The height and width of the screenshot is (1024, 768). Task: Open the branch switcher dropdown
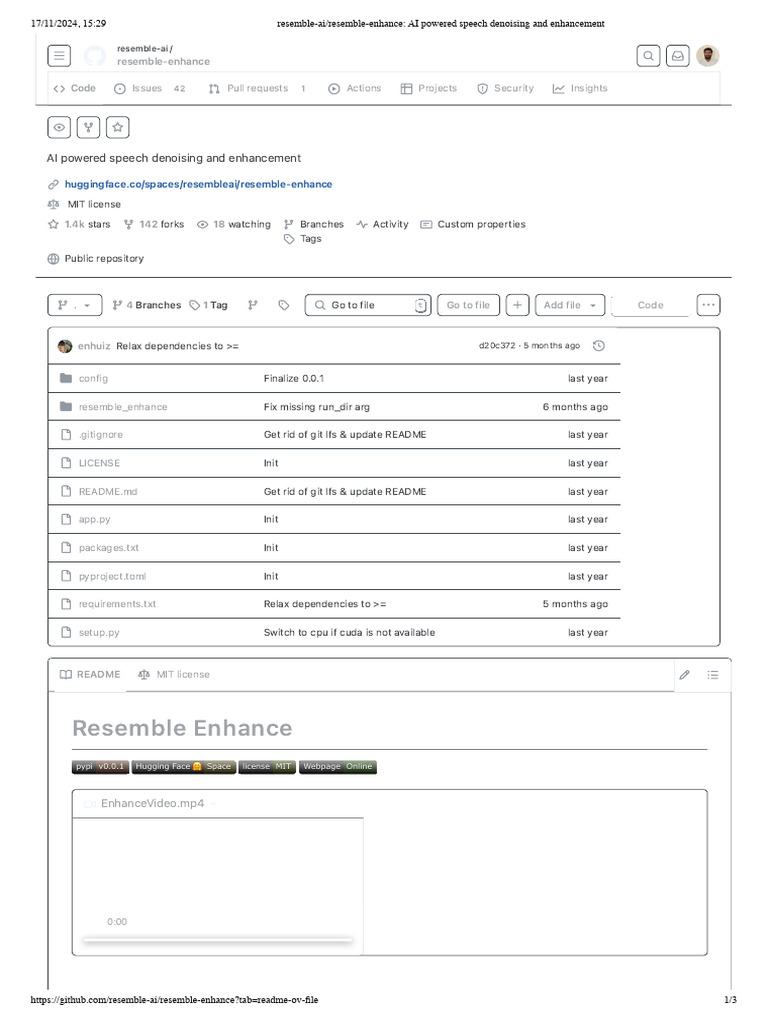point(74,305)
